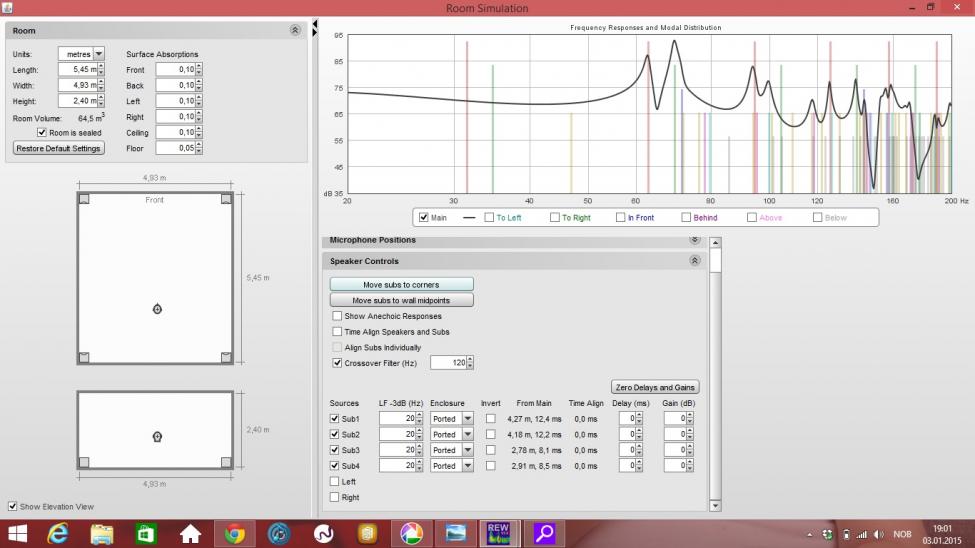Screen dimensions: 975x548
Task: Open Sub4 Enclosure dropdown
Action: pos(468,465)
